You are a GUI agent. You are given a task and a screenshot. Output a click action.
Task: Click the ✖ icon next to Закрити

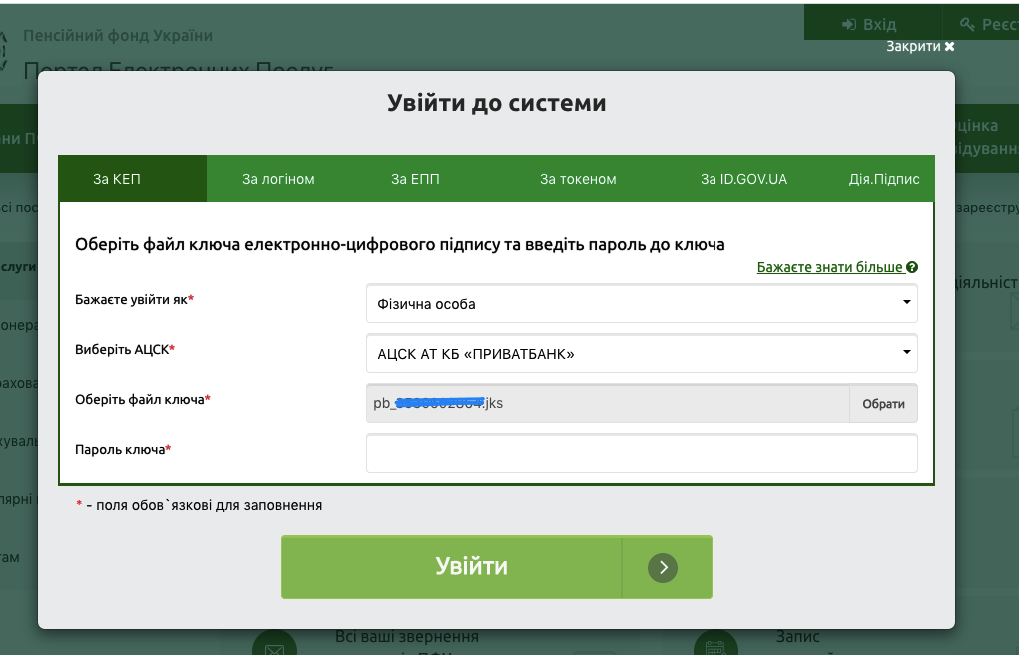pos(949,45)
